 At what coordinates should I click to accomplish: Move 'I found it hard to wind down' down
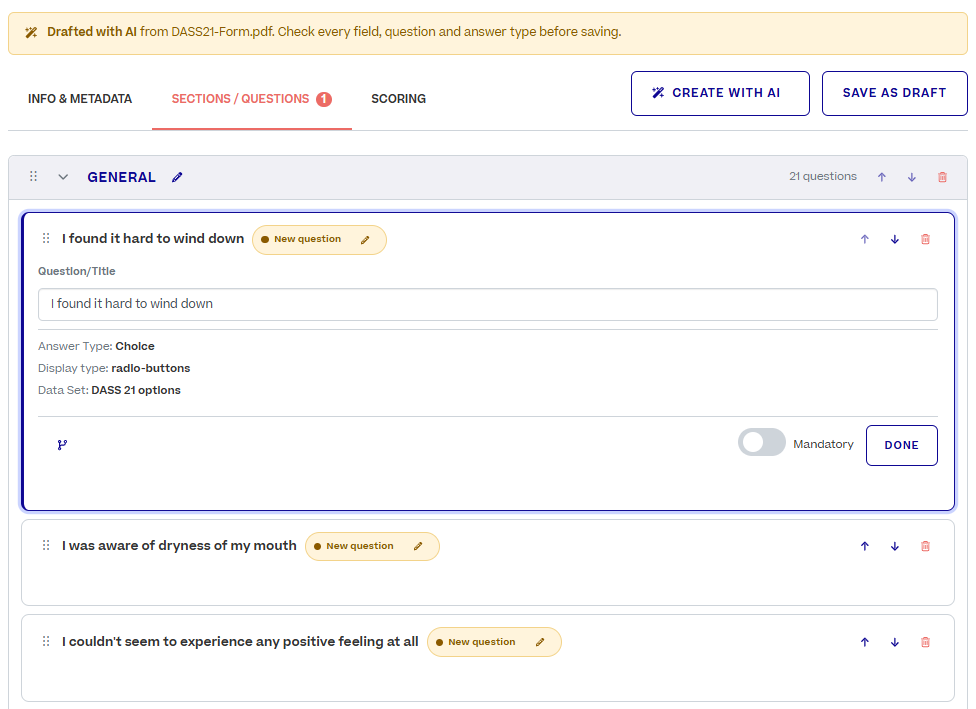[x=894, y=239]
